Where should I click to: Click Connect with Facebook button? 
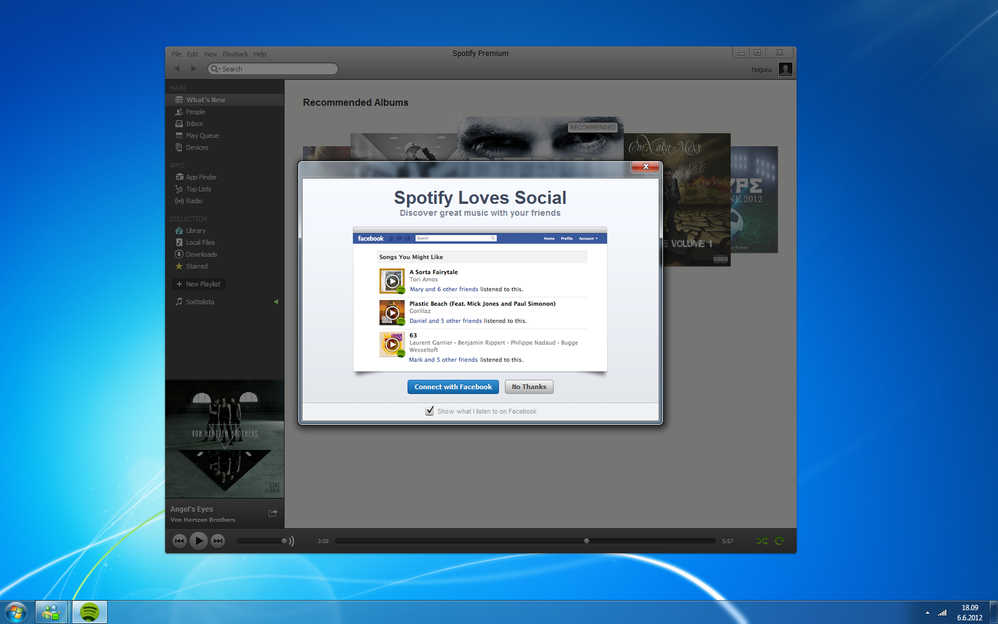453,386
